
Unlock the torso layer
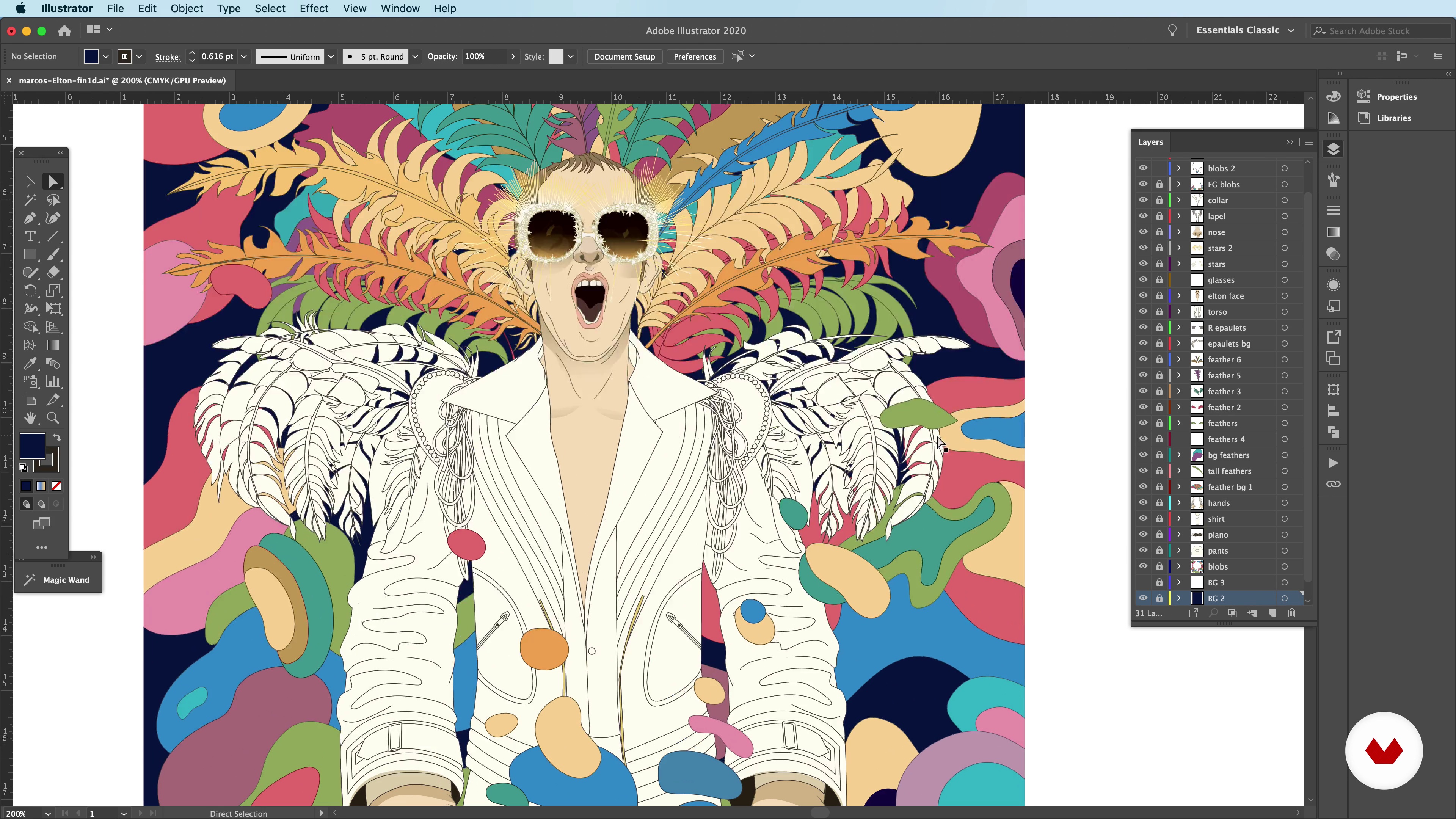tap(1159, 311)
